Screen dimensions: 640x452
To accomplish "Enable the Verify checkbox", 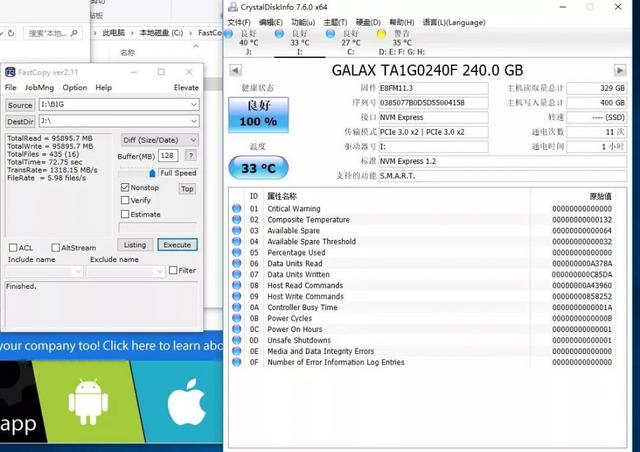I will coord(125,200).
